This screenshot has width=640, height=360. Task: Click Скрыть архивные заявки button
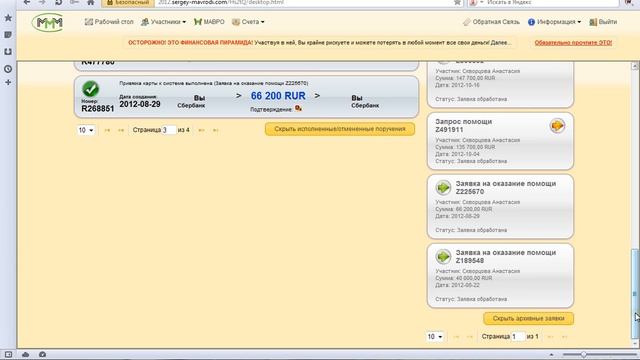pyautogui.click(x=529, y=318)
